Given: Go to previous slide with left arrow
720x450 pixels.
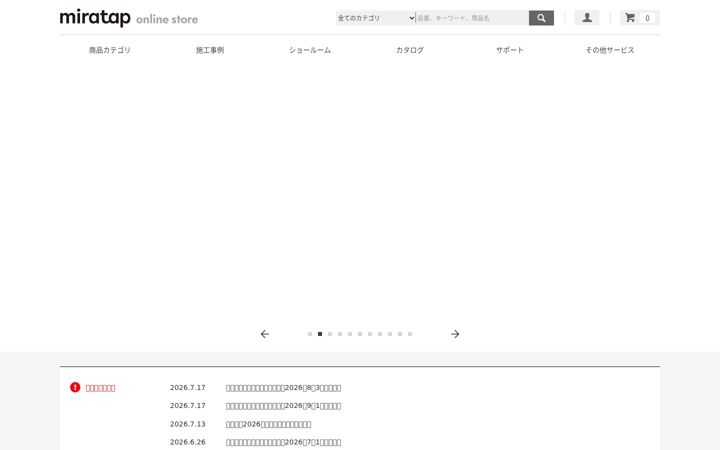Looking at the screenshot, I should (x=265, y=334).
